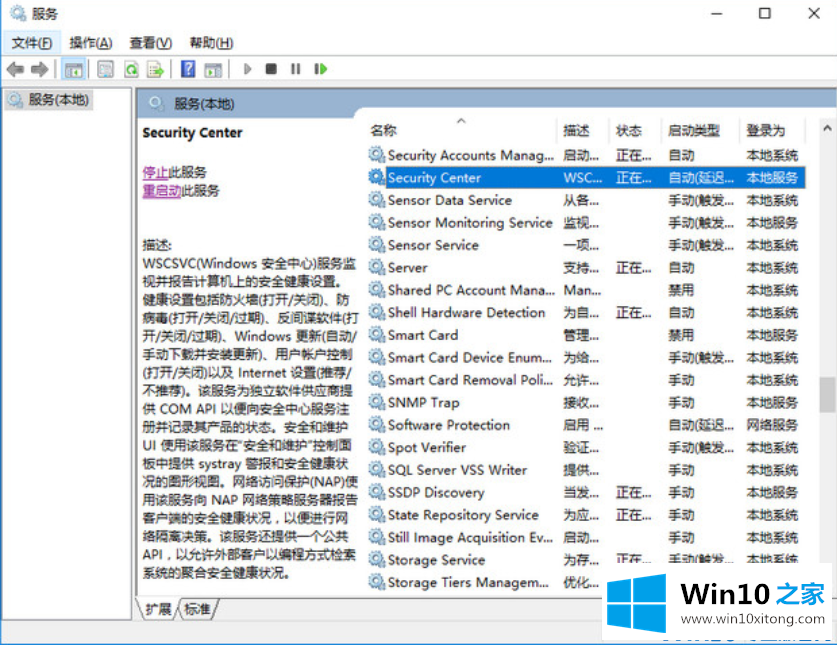Click the 停止 link to stop service
The width and height of the screenshot is (837, 645).
[155, 172]
